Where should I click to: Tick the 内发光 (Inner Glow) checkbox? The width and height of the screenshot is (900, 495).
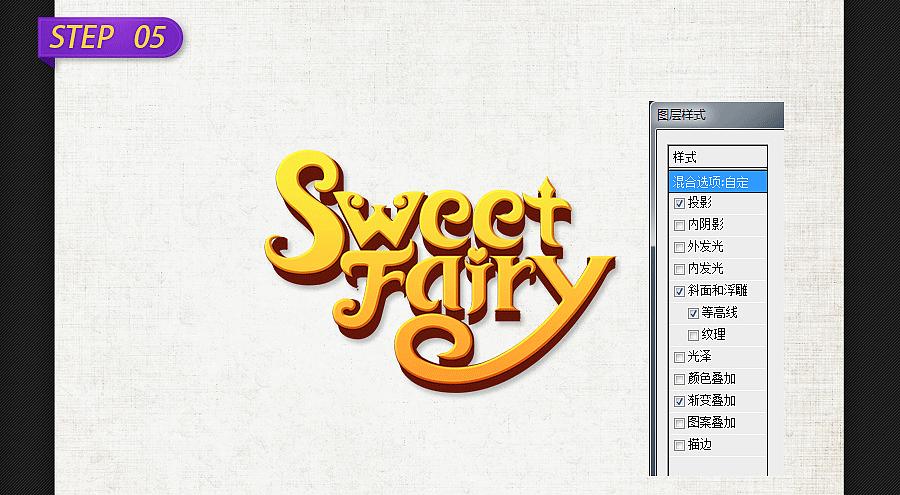pos(680,269)
